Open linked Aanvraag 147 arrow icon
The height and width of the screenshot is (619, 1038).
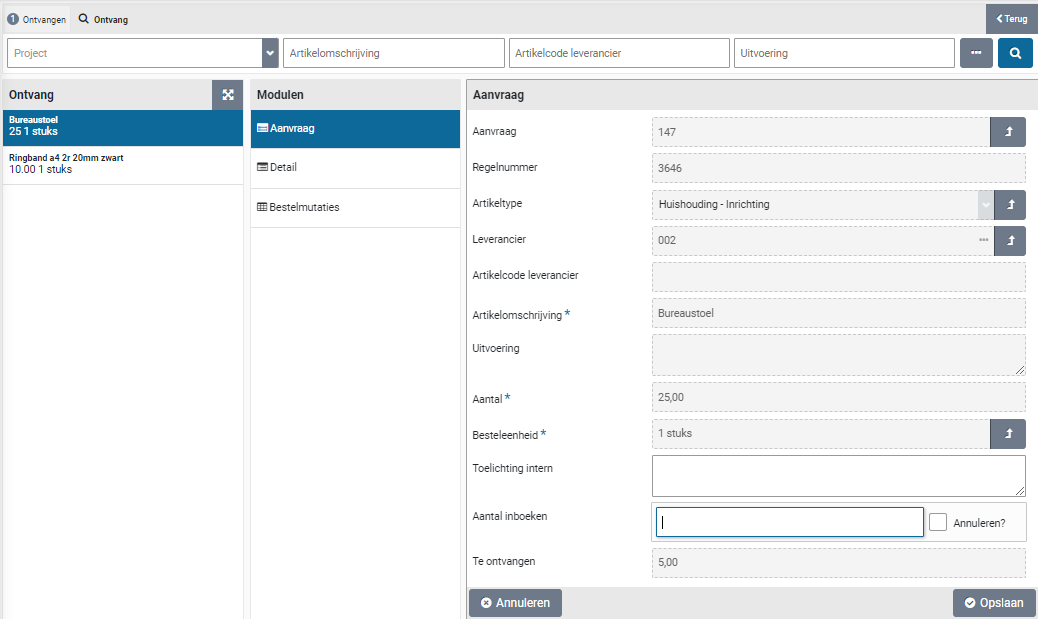[x=1008, y=132]
